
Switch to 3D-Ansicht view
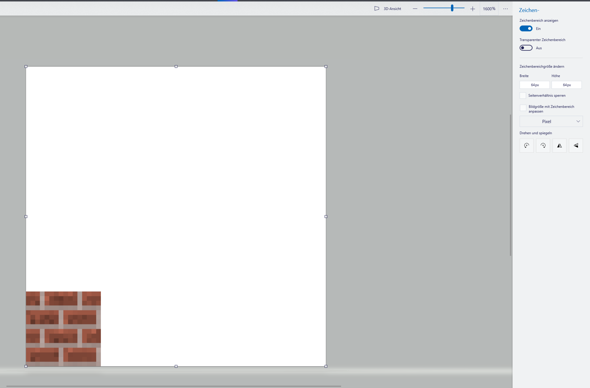[388, 9]
